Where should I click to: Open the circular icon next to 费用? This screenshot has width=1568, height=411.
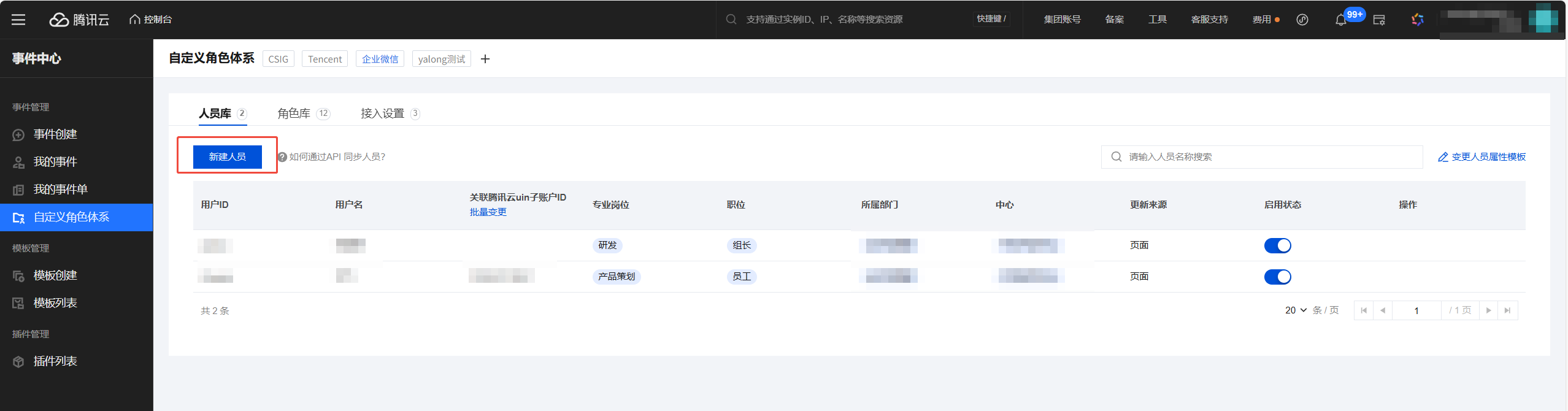(x=1302, y=20)
